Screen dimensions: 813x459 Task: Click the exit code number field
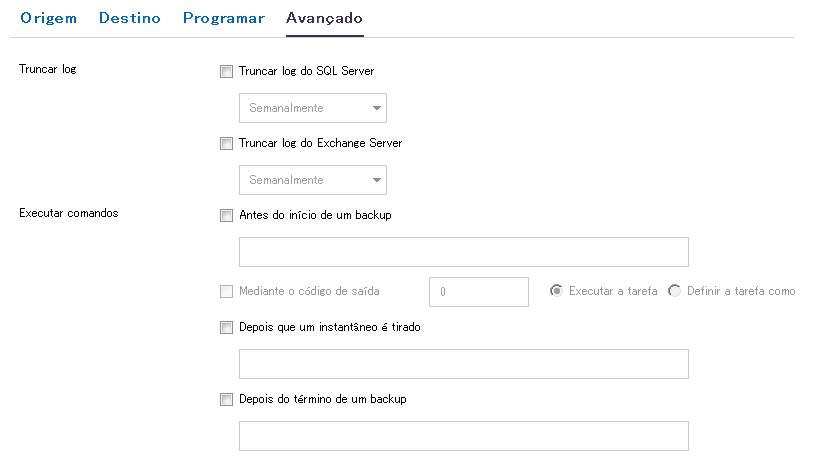tap(478, 292)
